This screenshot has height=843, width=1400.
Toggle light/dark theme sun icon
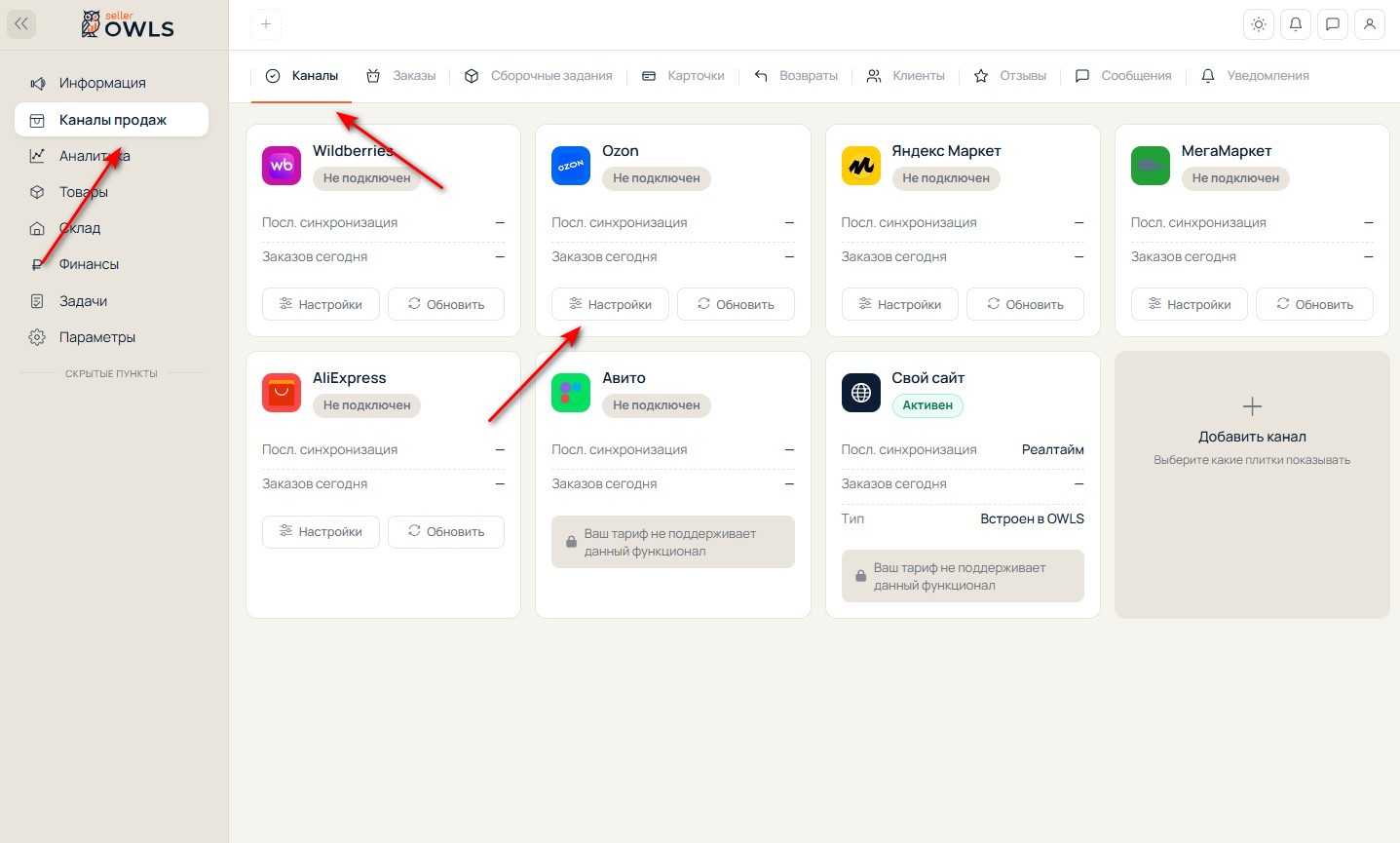click(x=1259, y=24)
